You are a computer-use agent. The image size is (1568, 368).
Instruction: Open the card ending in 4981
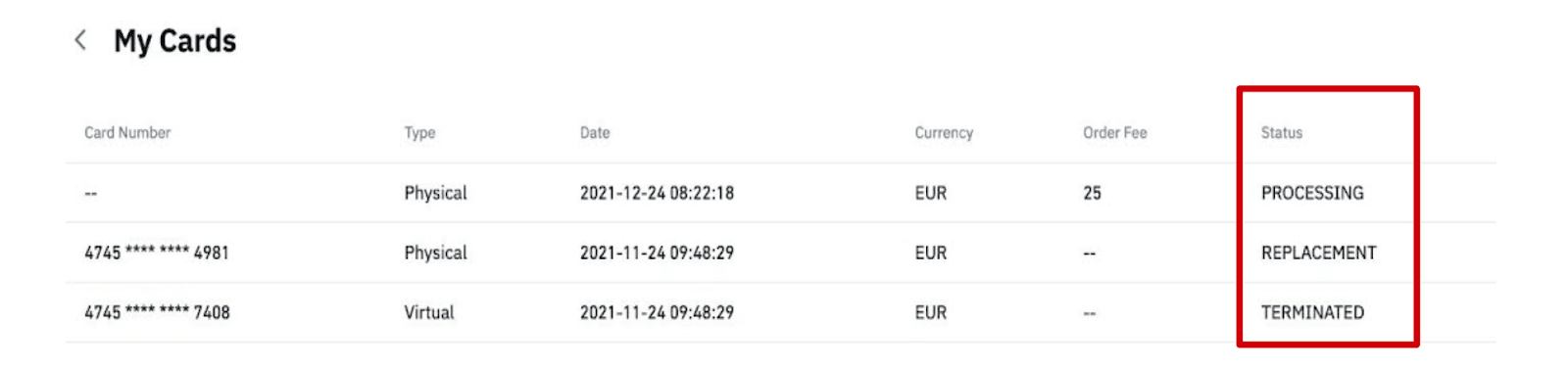157,253
